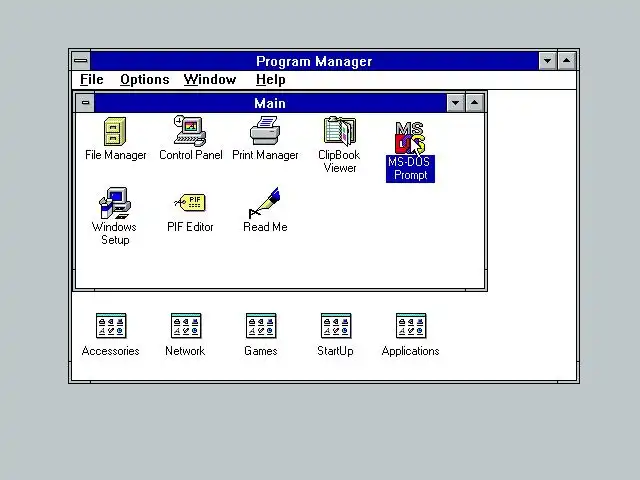
Task: Click the Applications group label
Action: tap(411, 351)
